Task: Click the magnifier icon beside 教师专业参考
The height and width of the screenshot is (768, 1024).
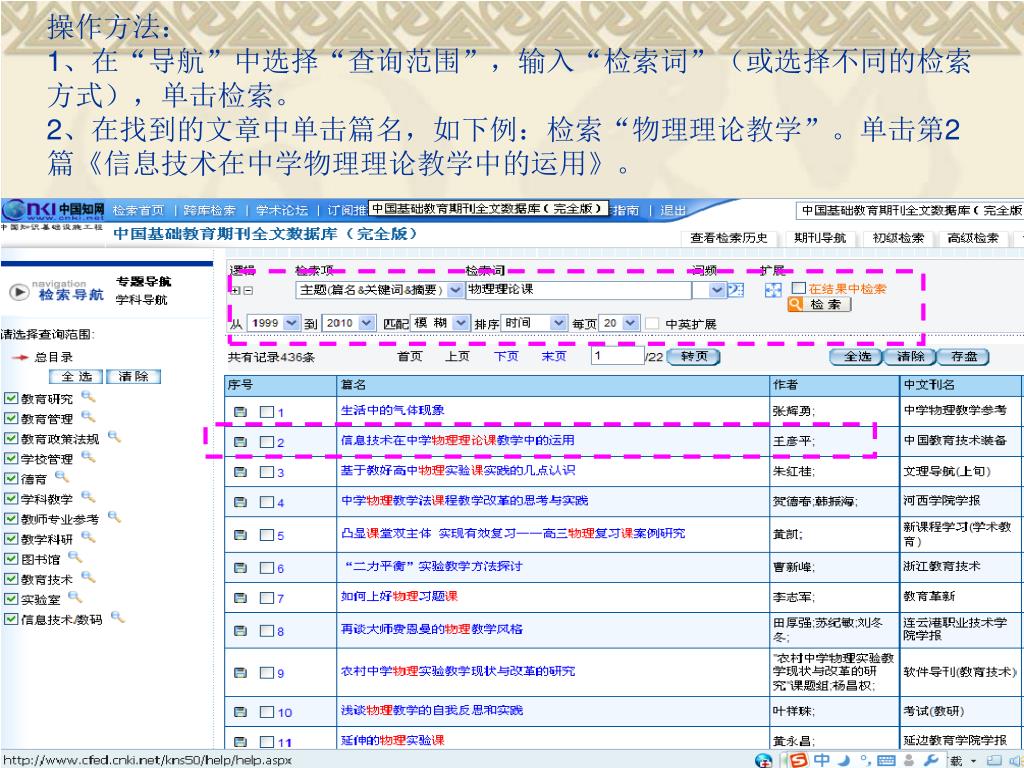Action: pyautogui.click(x=114, y=517)
